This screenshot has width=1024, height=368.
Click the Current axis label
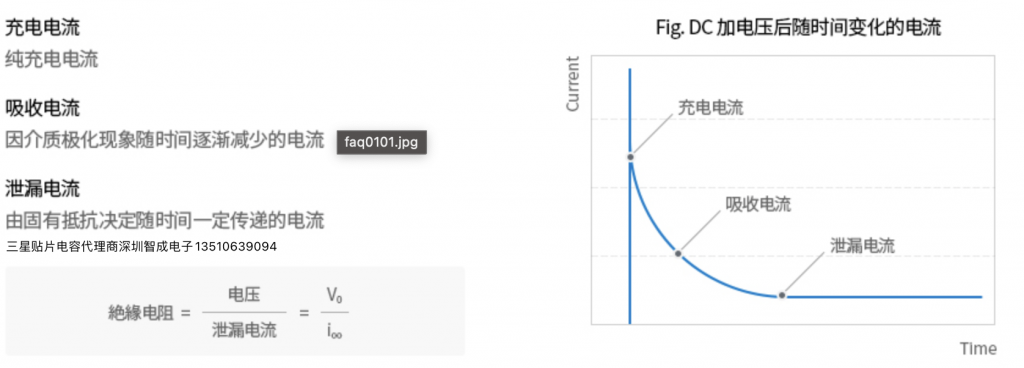pos(573,84)
